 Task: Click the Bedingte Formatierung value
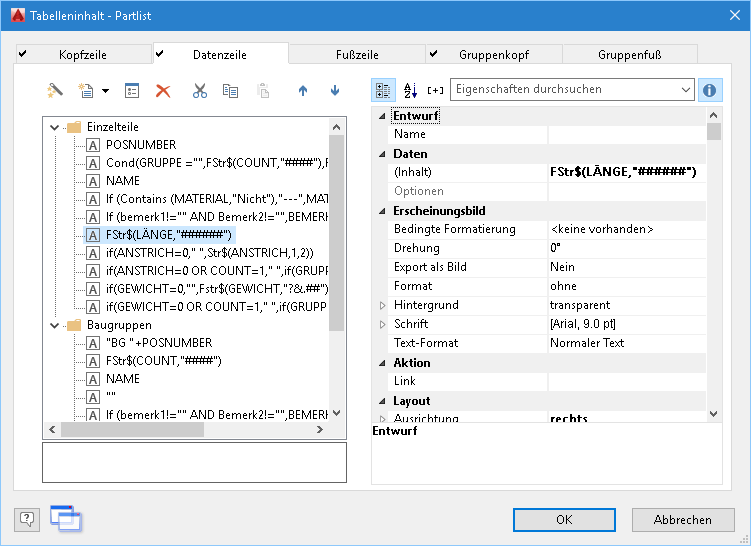tap(627, 229)
